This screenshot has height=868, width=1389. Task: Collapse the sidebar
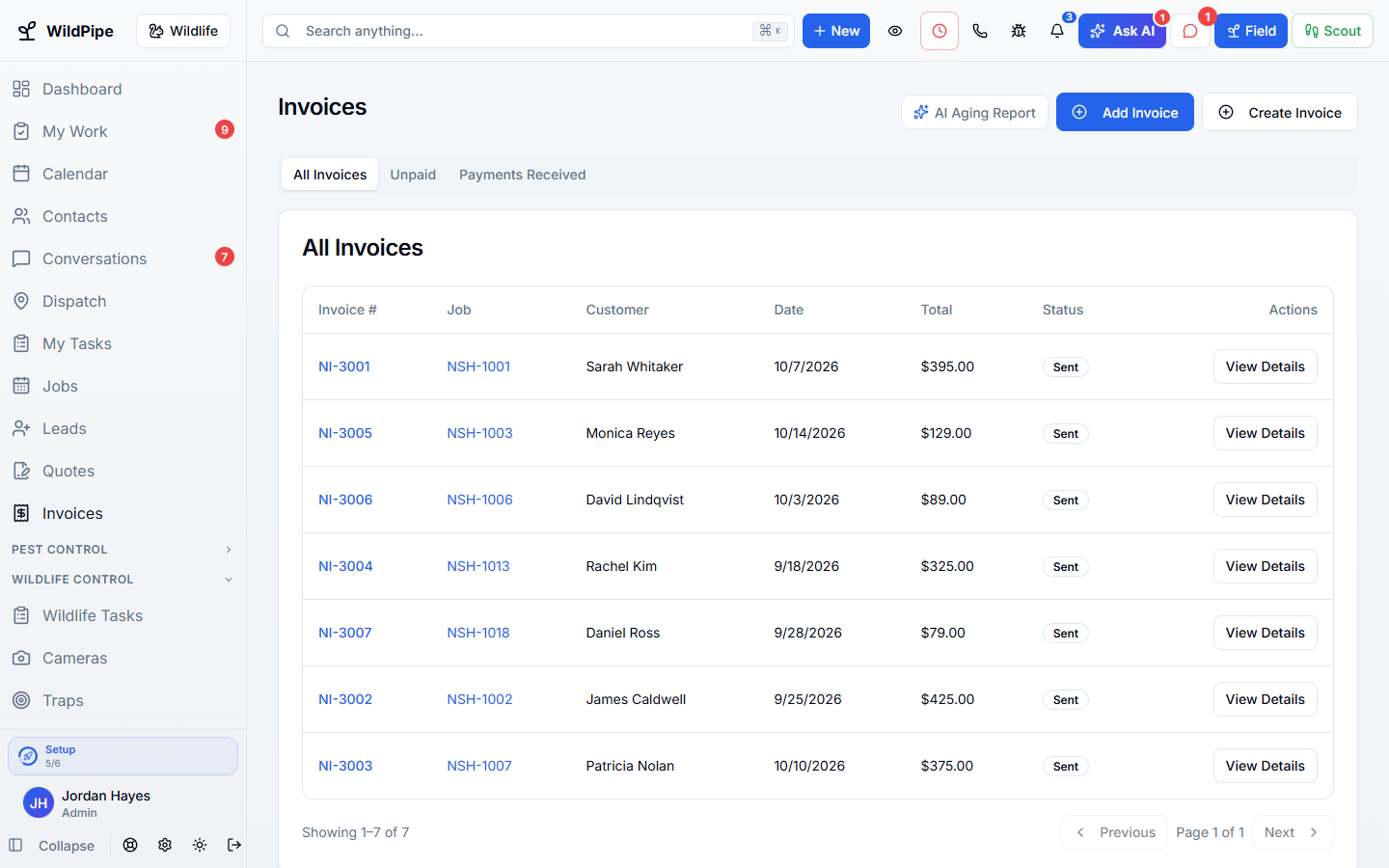(52, 845)
